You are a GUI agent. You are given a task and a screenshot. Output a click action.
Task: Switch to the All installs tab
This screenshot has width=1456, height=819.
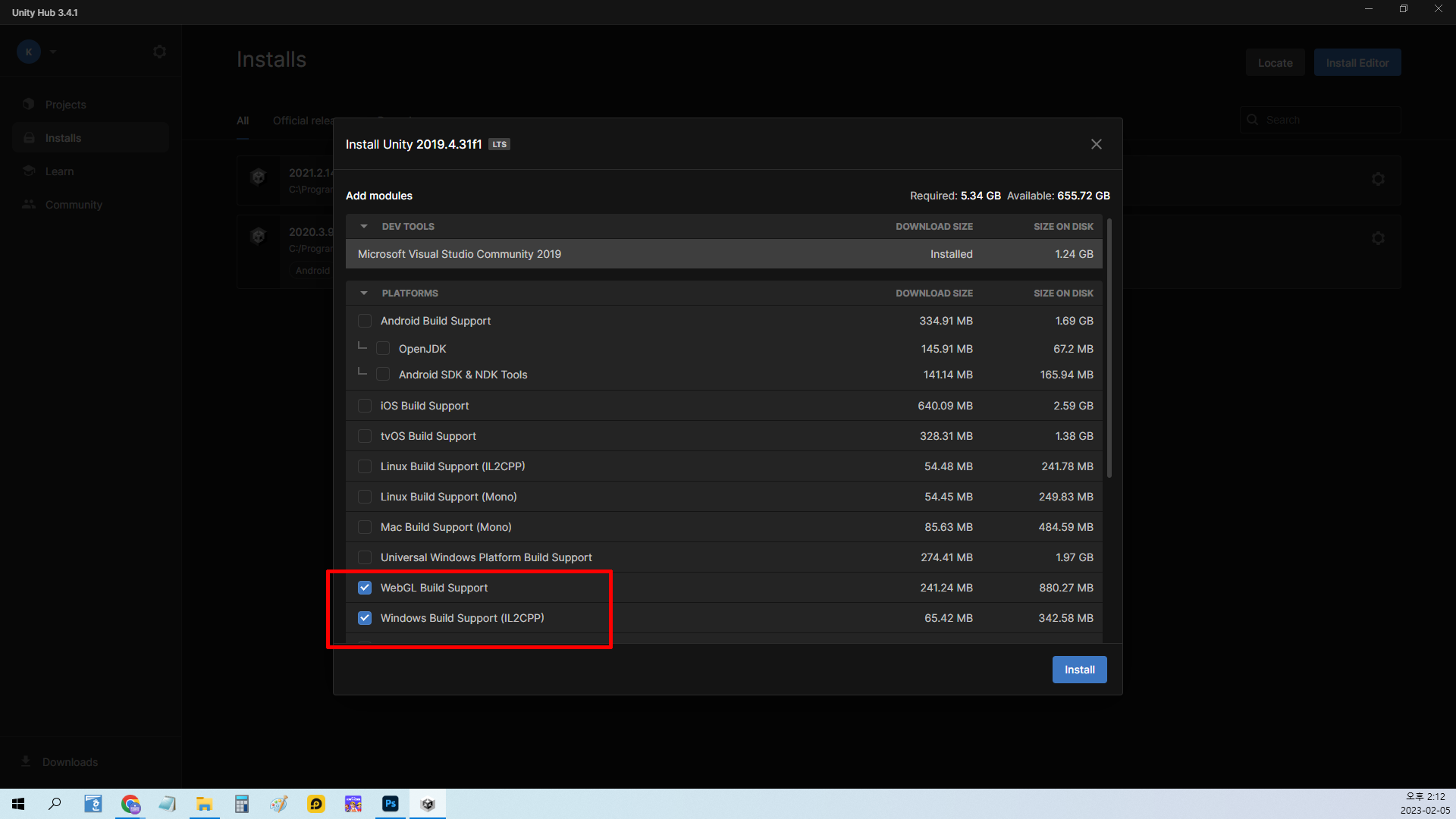click(x=243, y=121)
